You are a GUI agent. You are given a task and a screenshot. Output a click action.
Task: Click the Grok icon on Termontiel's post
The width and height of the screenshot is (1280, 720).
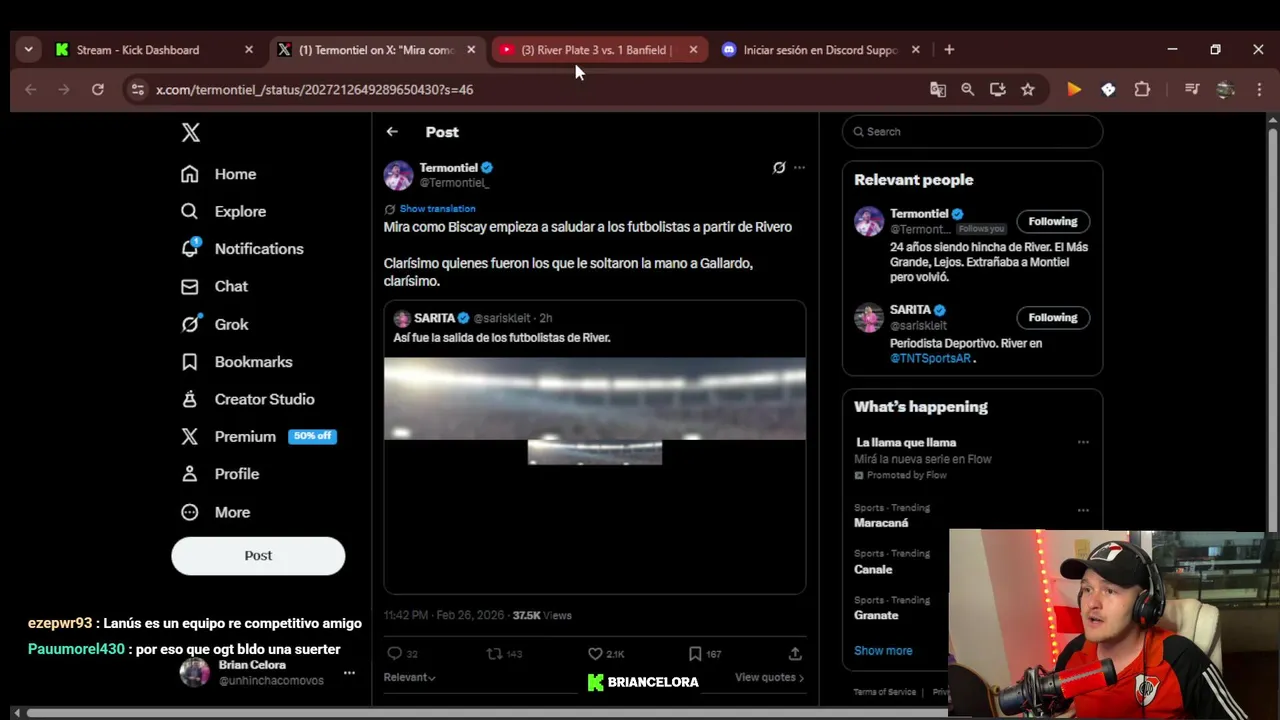[x=779, y=167]
